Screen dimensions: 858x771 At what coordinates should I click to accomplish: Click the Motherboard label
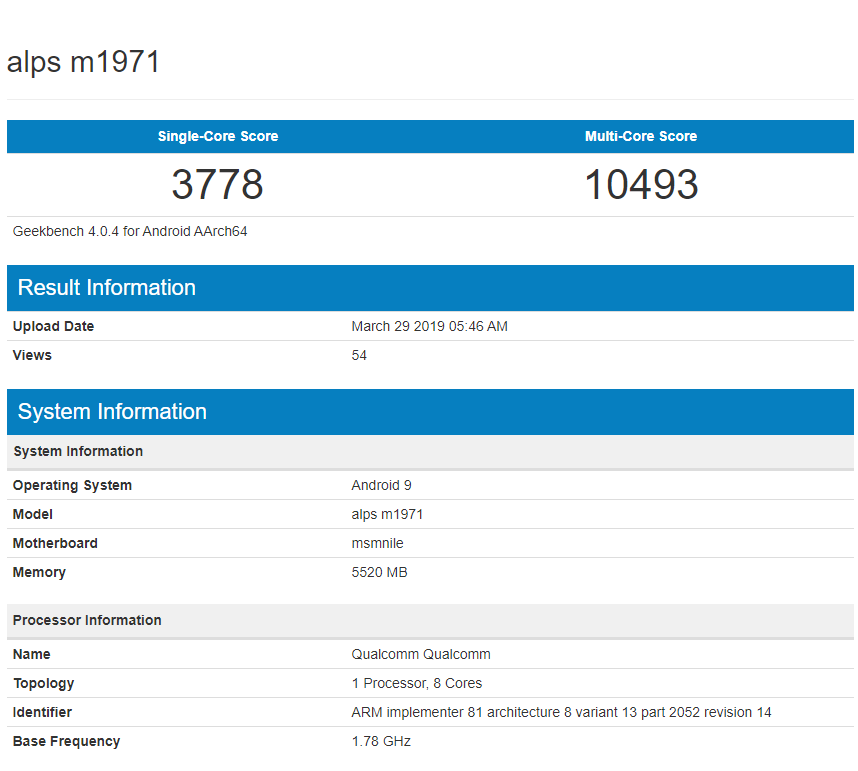click(55, 543)
